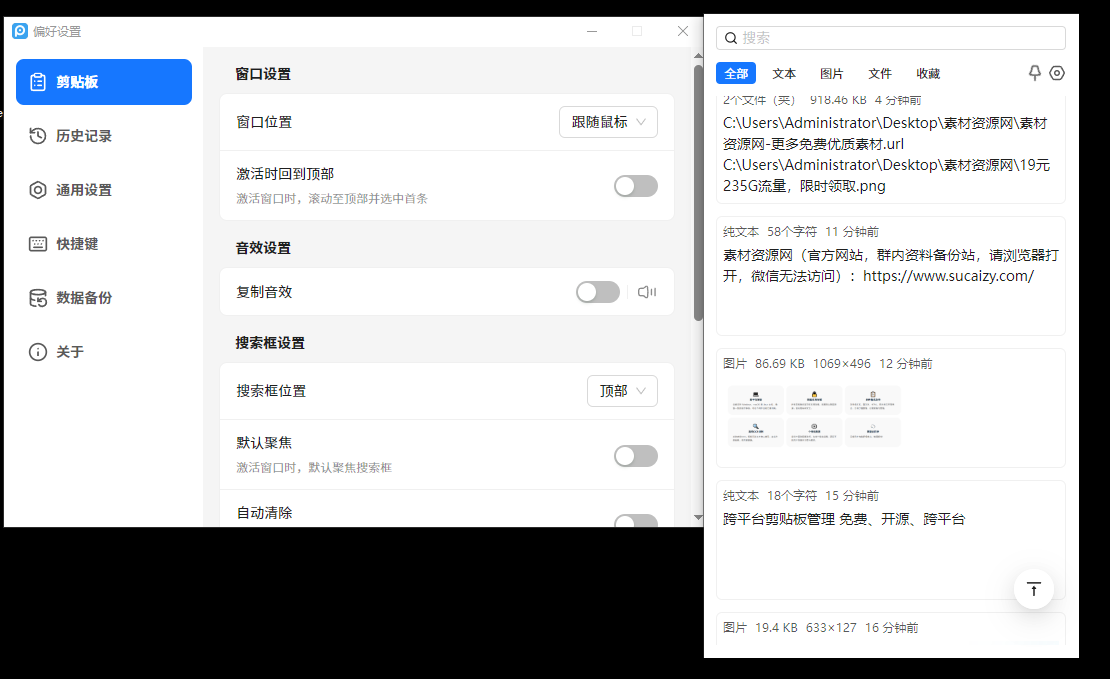The height and width of the screenshot is (679, 1110).
Task: Open the 搜索框位置 dropdown showing 顶部
Action: pos(622,391)
